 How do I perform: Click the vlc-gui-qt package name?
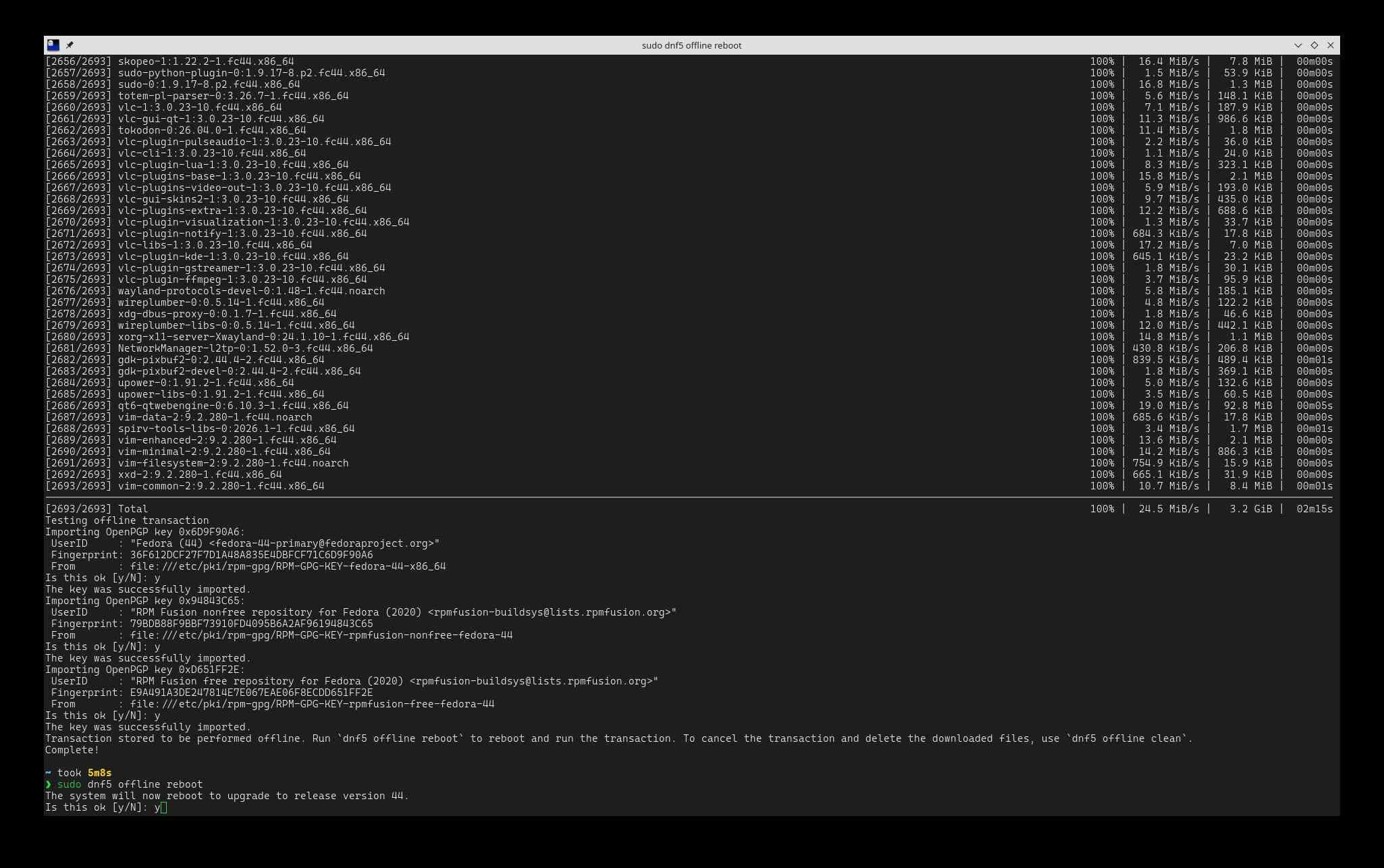coord(221,119)
